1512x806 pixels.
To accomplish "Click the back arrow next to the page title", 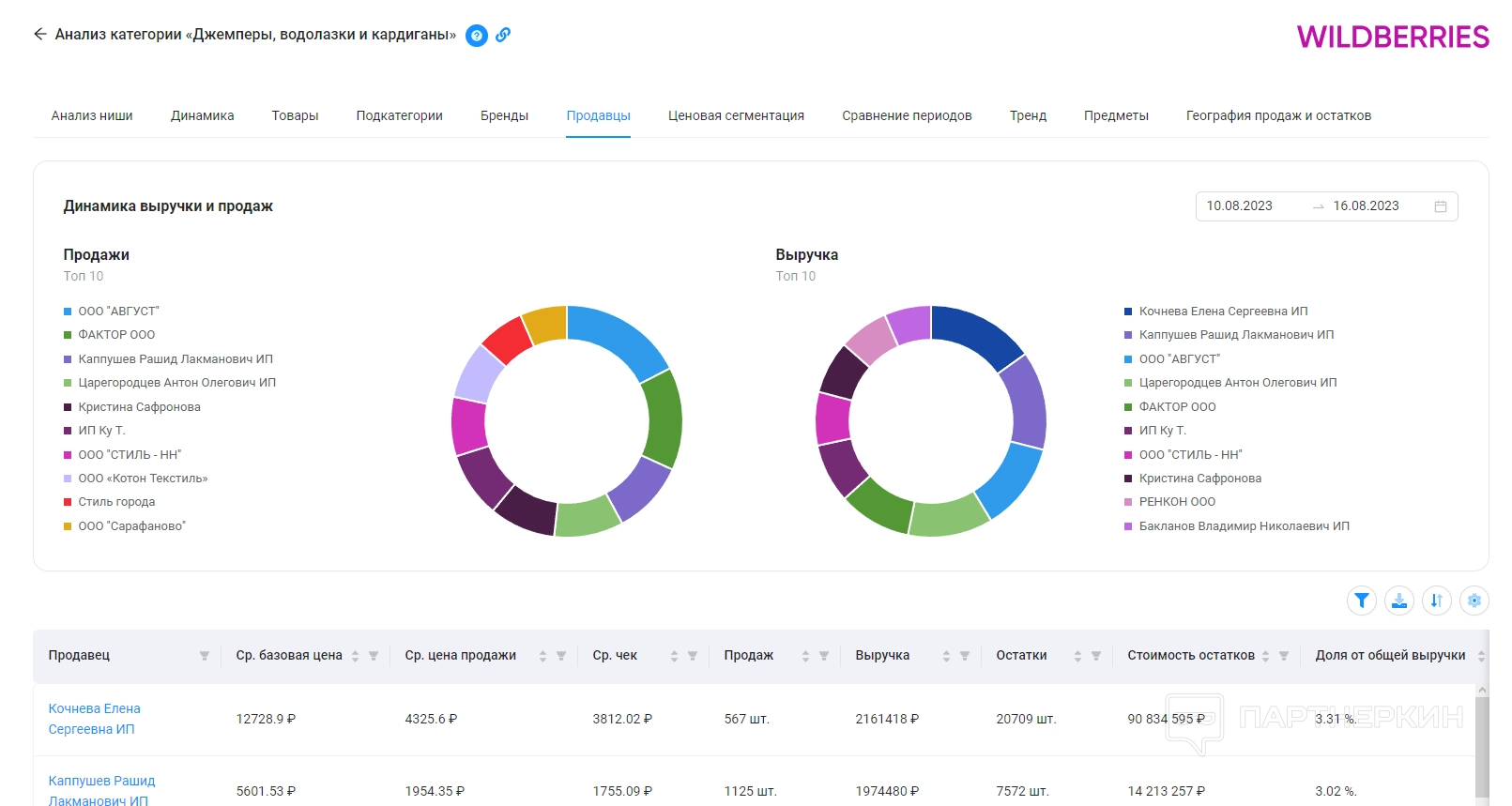I will tap(39, 35).
